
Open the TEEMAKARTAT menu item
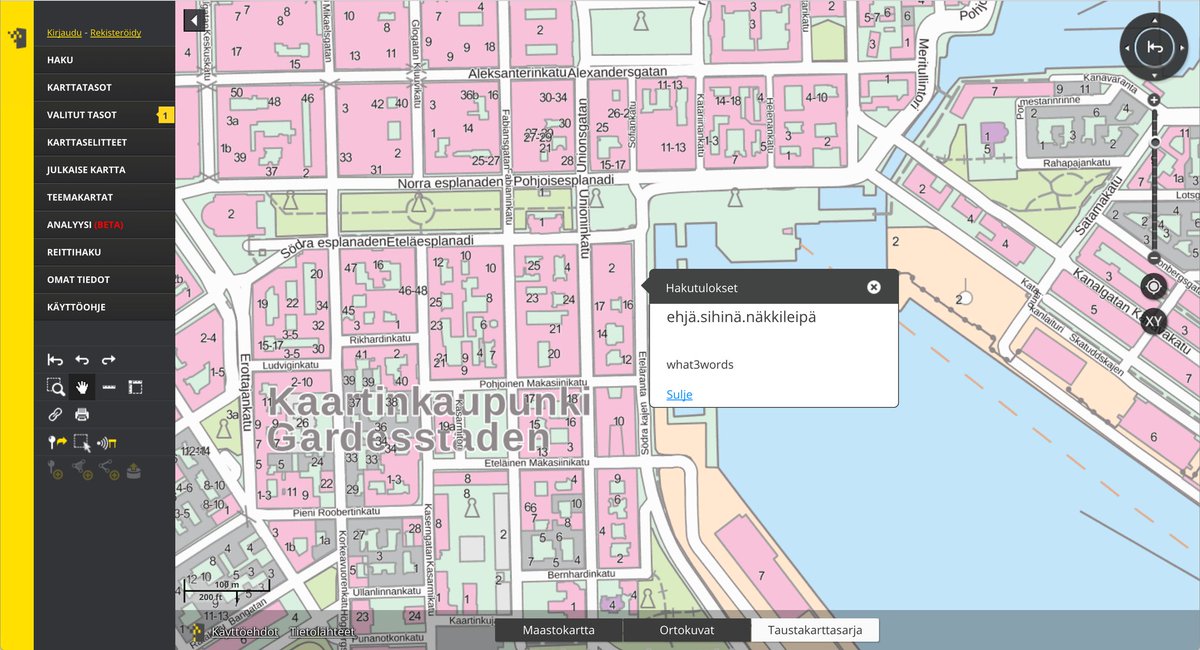[104, 197]
